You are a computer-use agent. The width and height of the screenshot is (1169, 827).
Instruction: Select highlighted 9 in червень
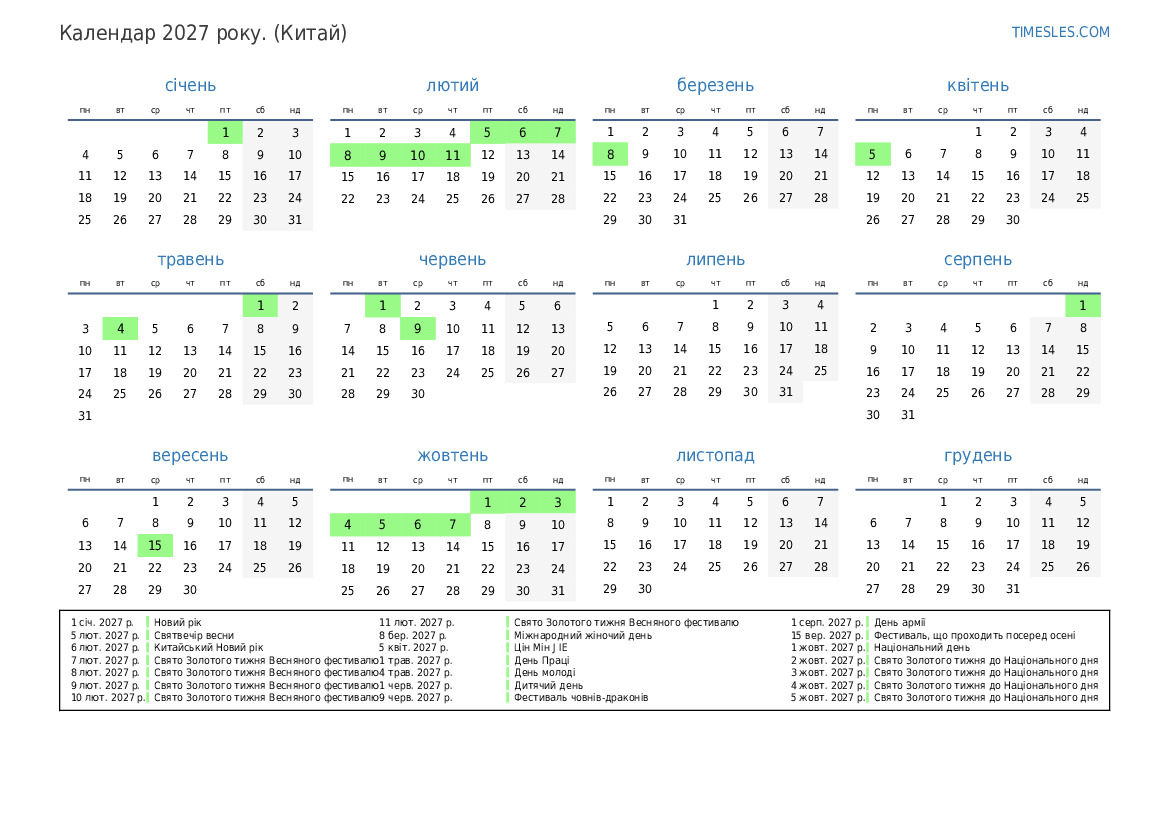click(x=417, y=328)
